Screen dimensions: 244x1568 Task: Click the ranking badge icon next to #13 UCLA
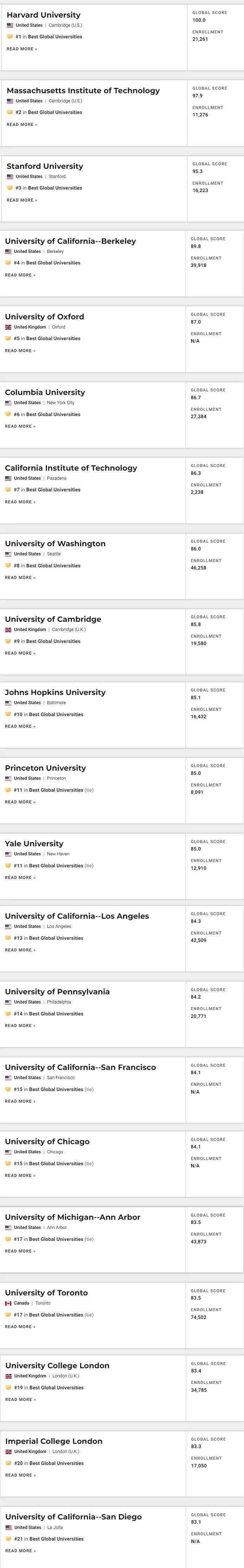point(8,938)
